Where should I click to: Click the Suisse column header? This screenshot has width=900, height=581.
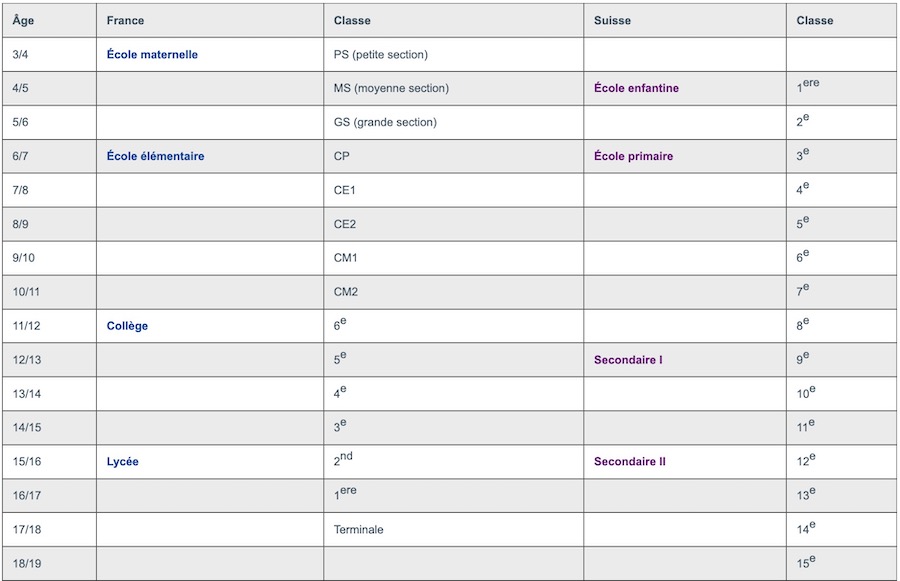pos(612,21)
